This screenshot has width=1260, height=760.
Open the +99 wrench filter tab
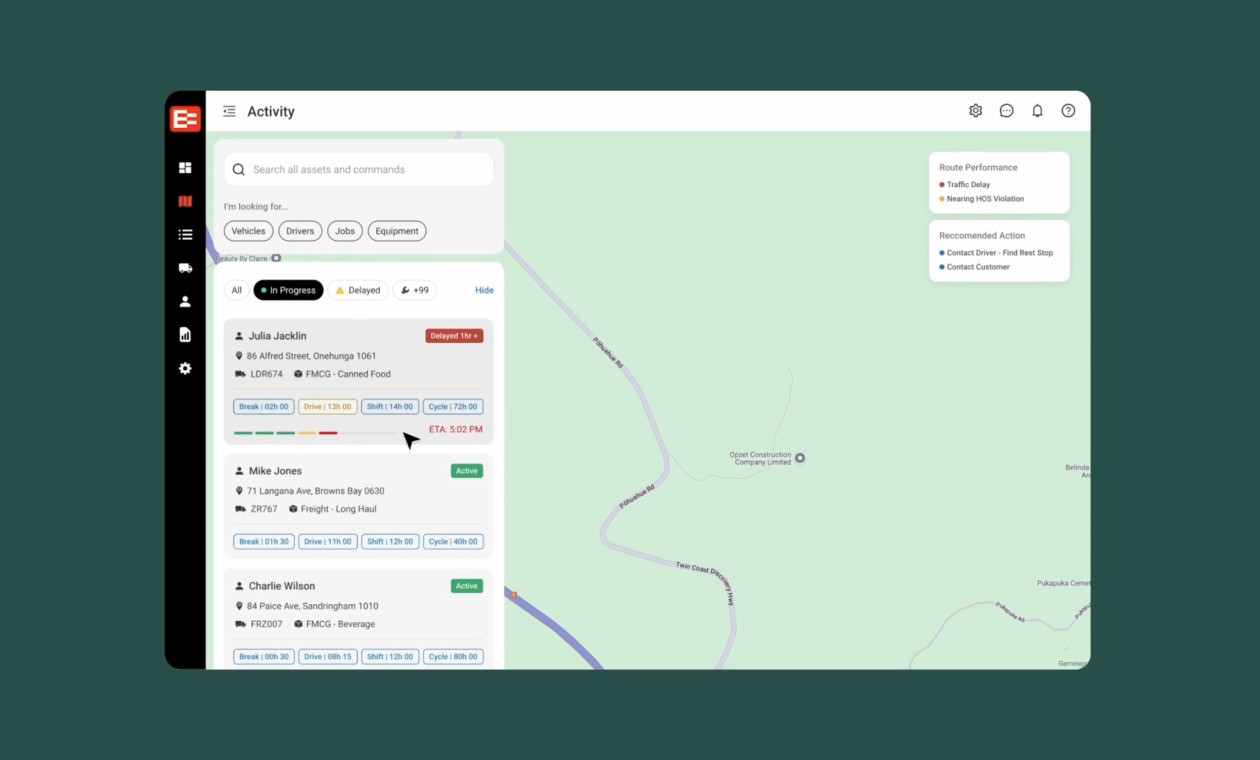[414, 290]
